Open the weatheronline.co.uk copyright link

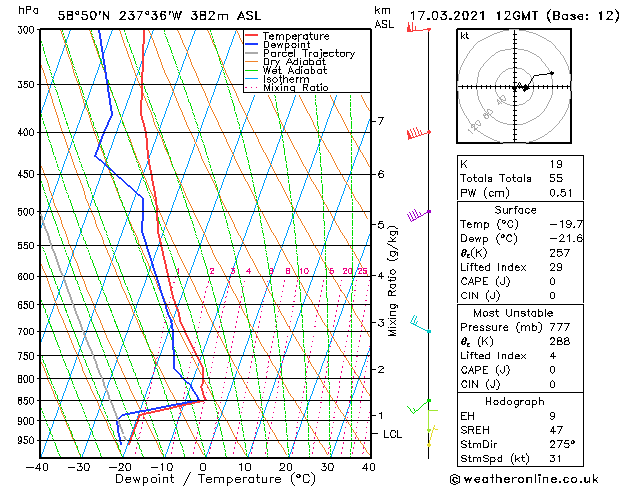pyautogui.click(x=524, y=479)
